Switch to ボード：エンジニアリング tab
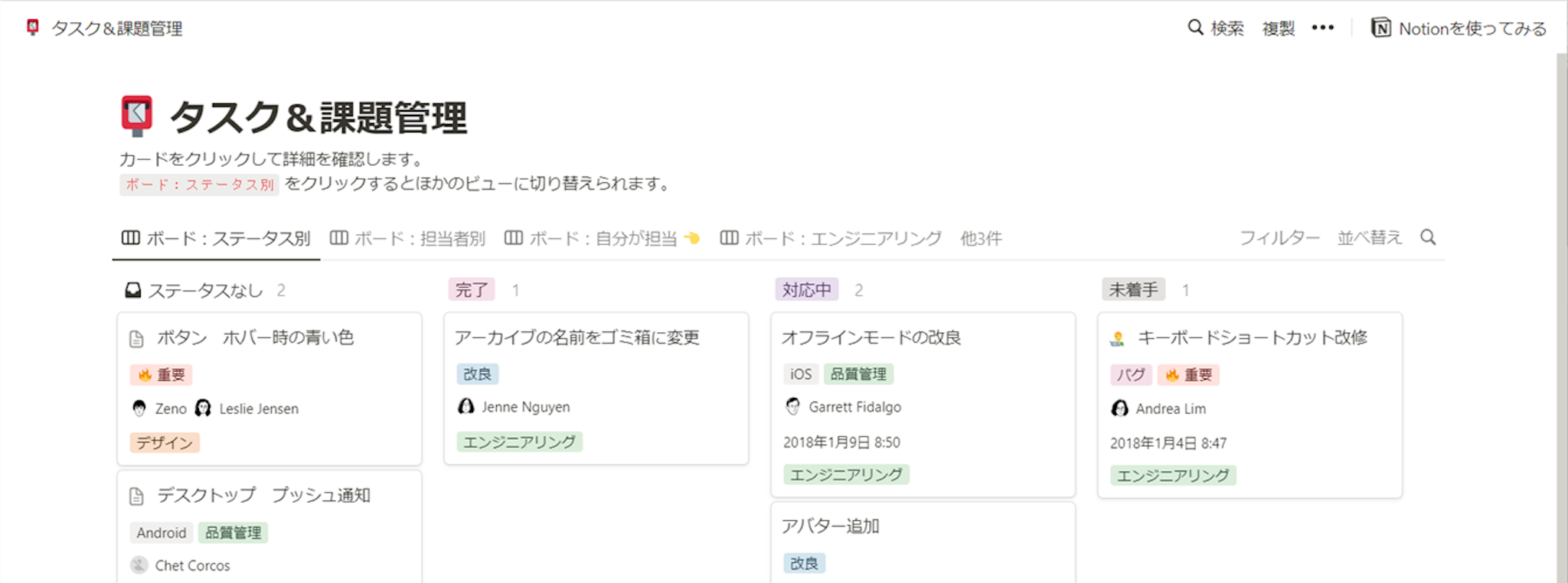1568x583 pixels. pos(831,239)
